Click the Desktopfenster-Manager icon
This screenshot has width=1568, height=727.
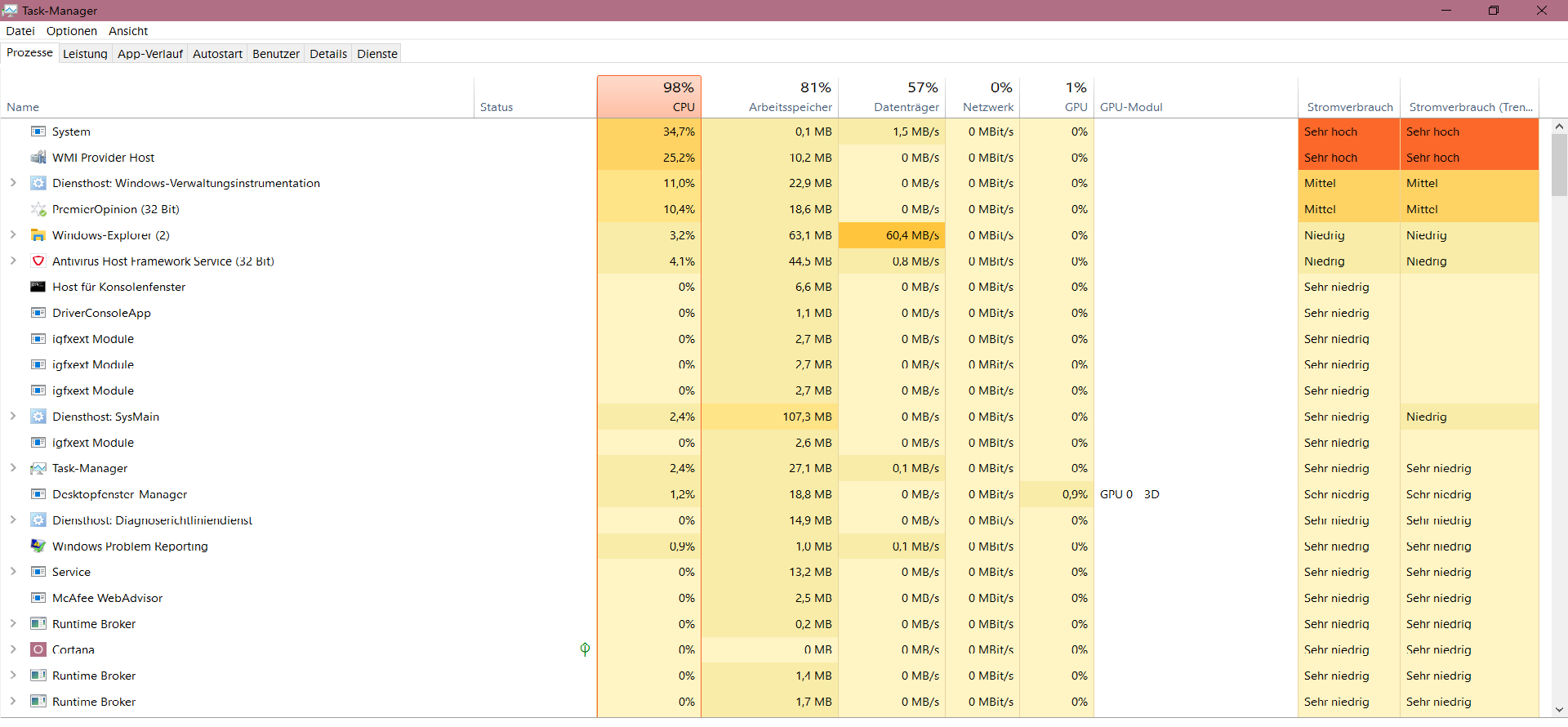tap(38, 494)
